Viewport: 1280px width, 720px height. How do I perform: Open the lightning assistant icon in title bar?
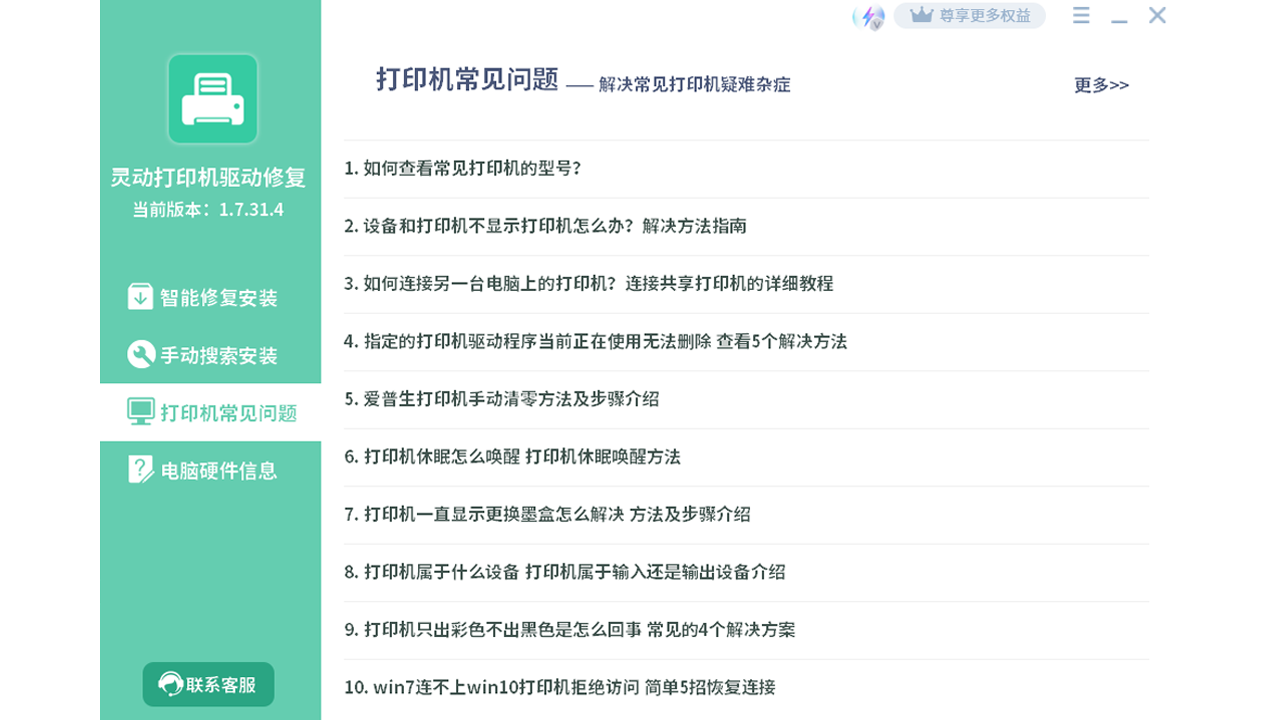tap(866, 15)
